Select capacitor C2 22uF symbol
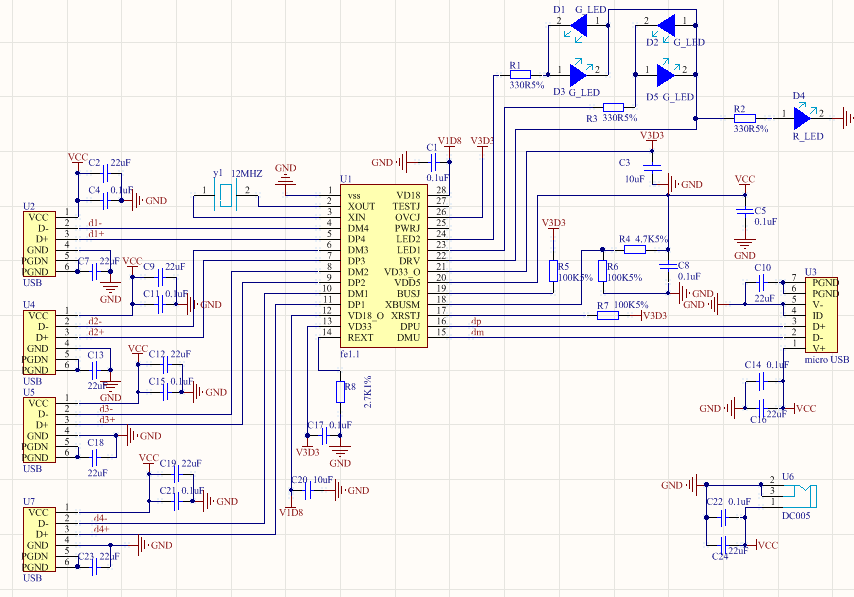This screenshot has width=854, height=597. [x=106, y=173]
